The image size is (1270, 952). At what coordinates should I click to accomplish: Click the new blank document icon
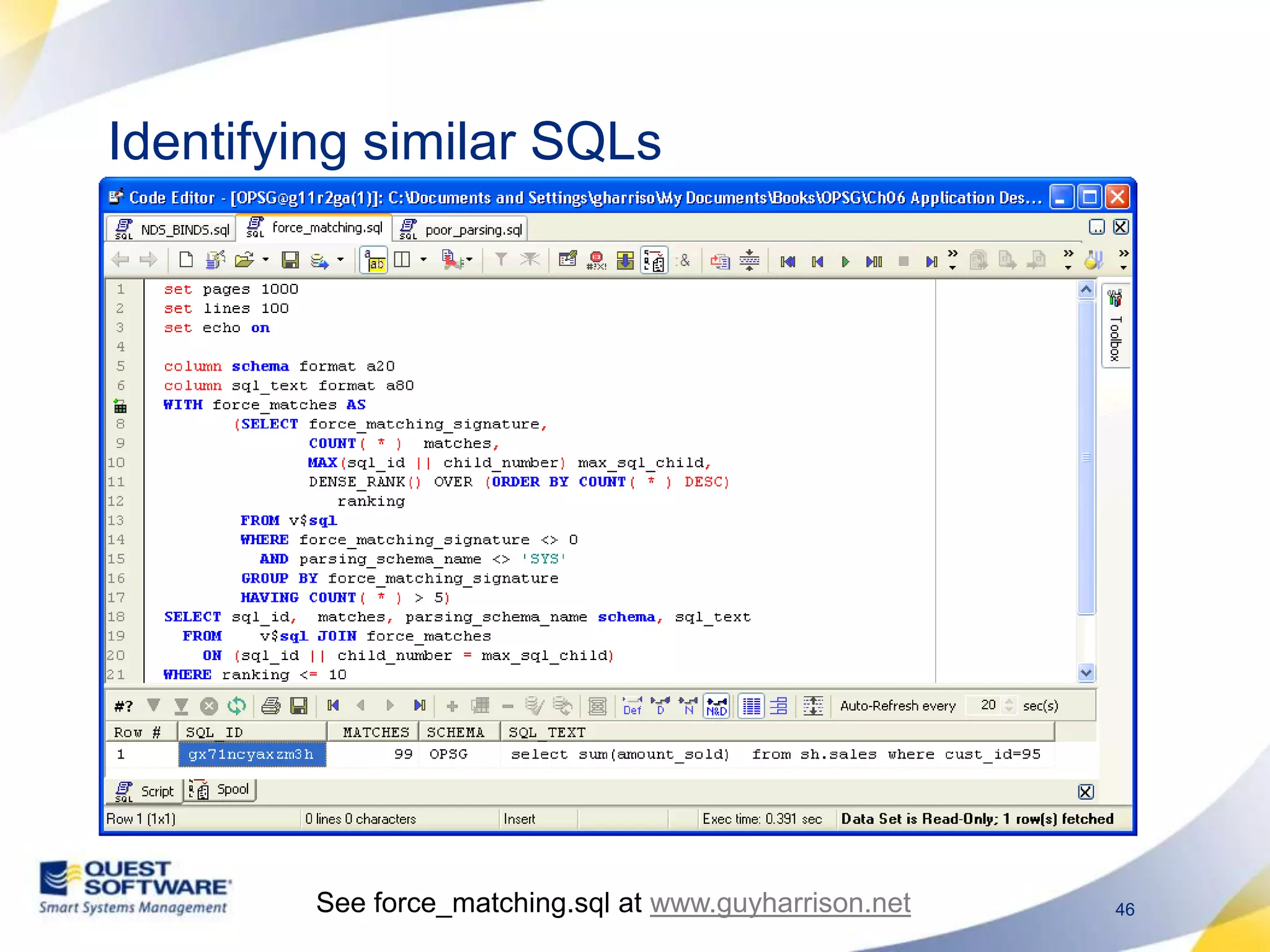[185, 260]
